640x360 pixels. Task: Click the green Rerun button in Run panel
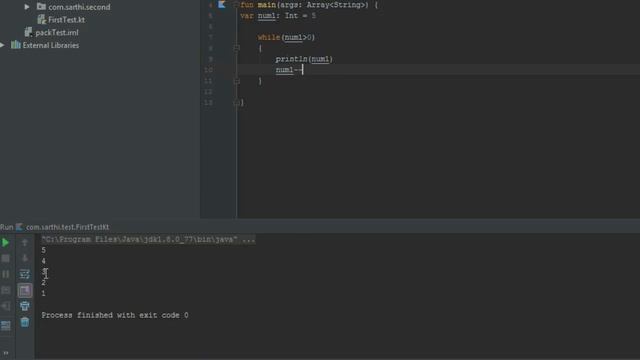pyautogui.click(x=5, y=242)
